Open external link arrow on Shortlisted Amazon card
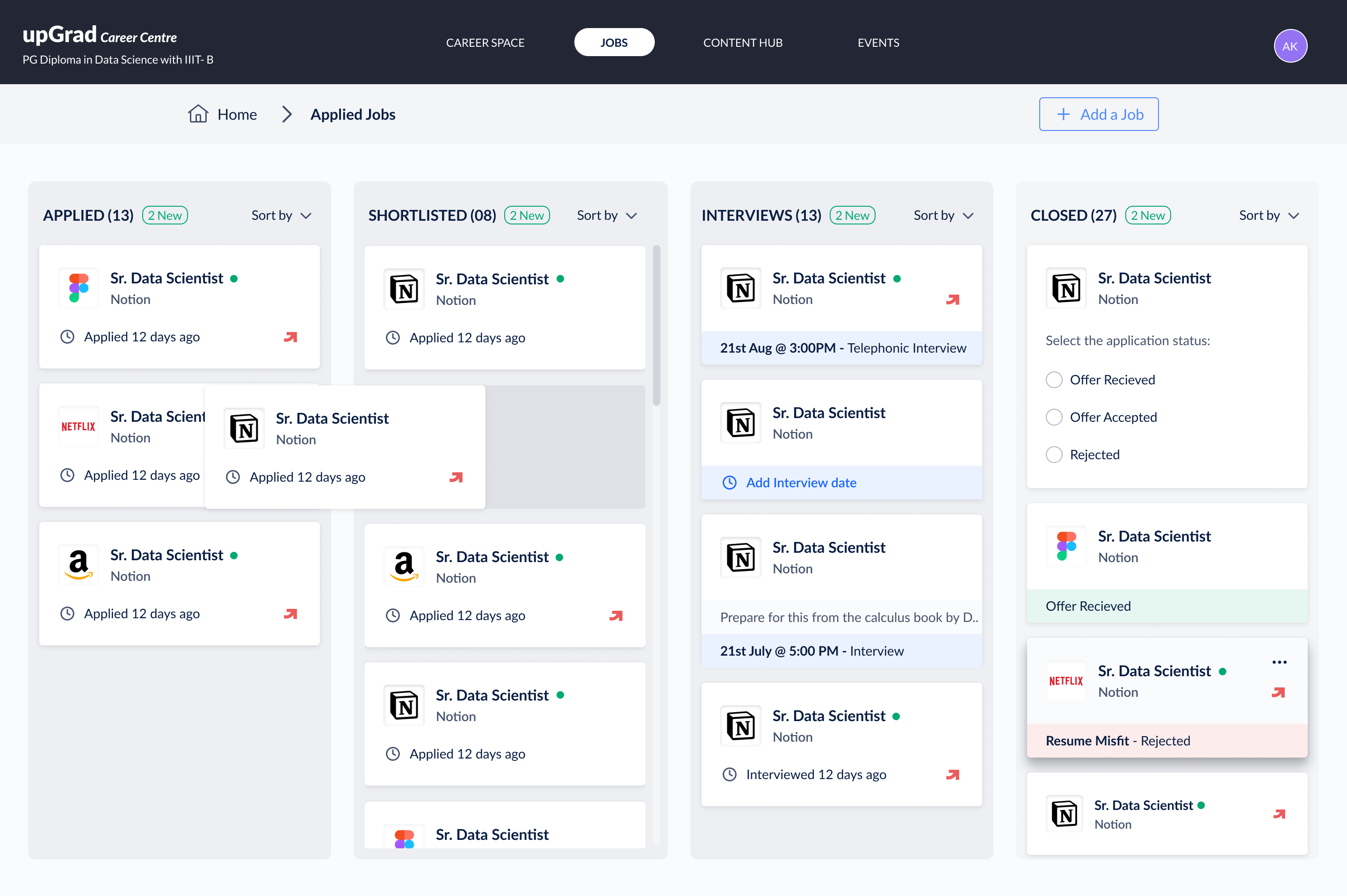The height and width of the screenshot is (896, 1347). pos(616,615)
